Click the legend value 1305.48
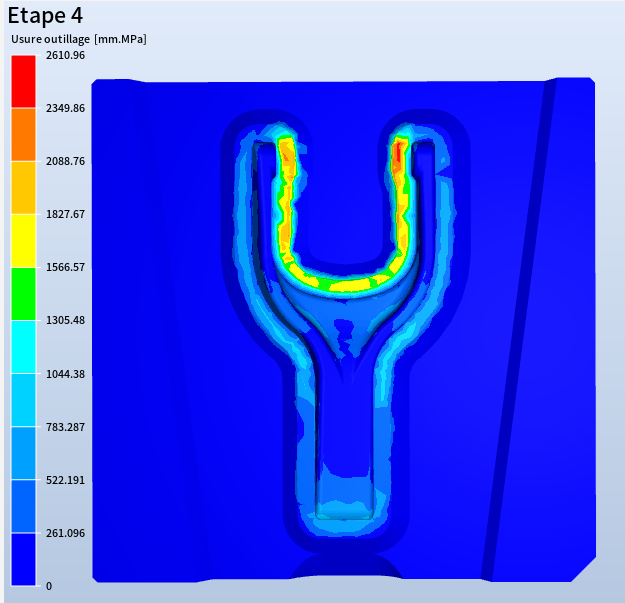This screenshot has width=625, height=603. point(65,320)
